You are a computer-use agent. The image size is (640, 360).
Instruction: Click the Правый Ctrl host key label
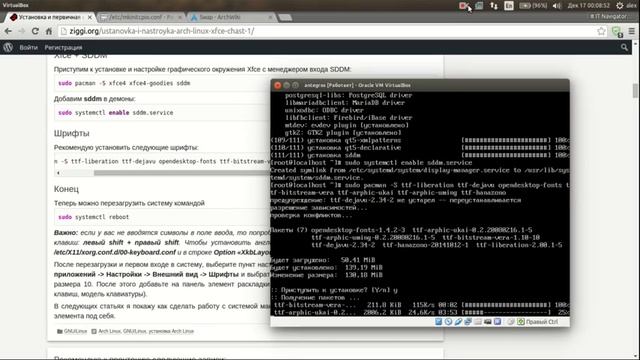(542, 322)
